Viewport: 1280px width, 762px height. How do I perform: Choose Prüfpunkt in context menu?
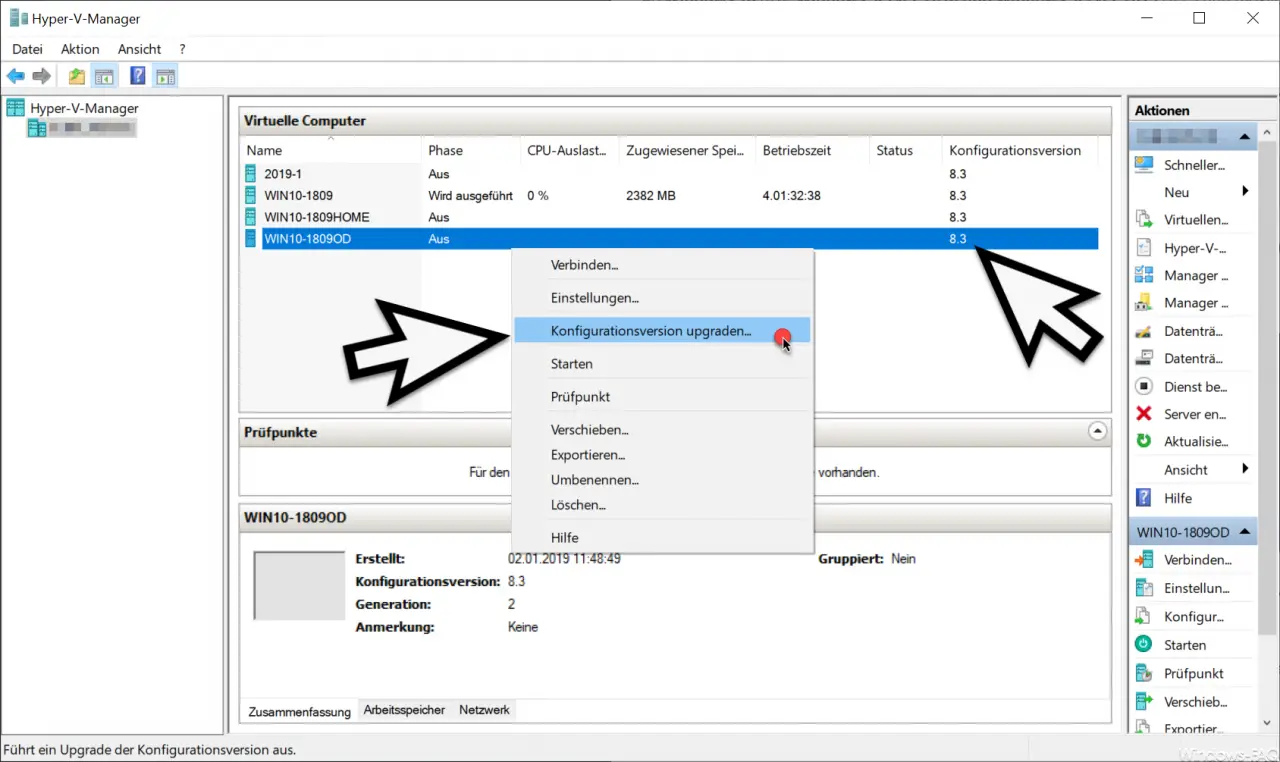(x=662, y=397)
